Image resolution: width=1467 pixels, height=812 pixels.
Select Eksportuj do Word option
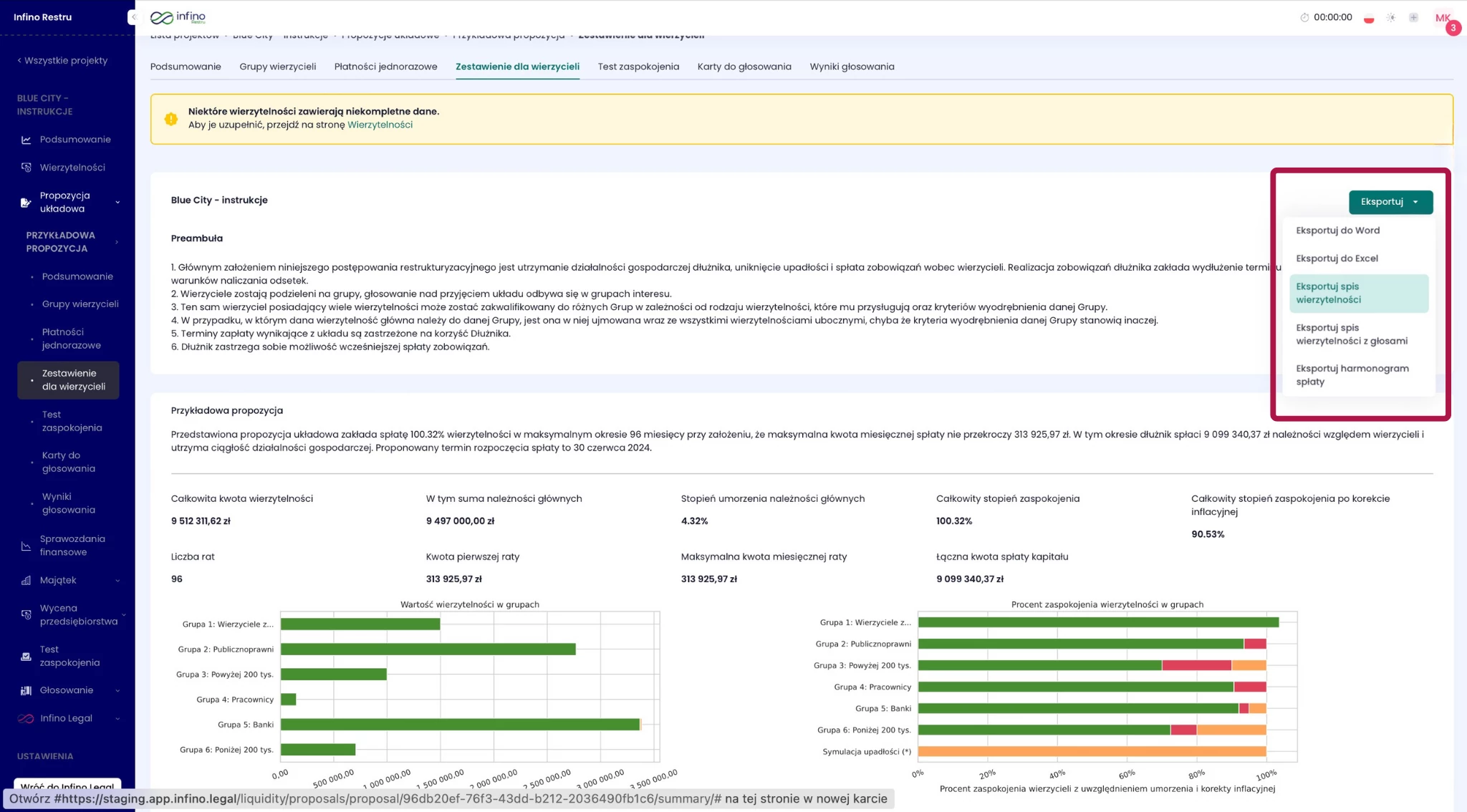[1337, 231]
